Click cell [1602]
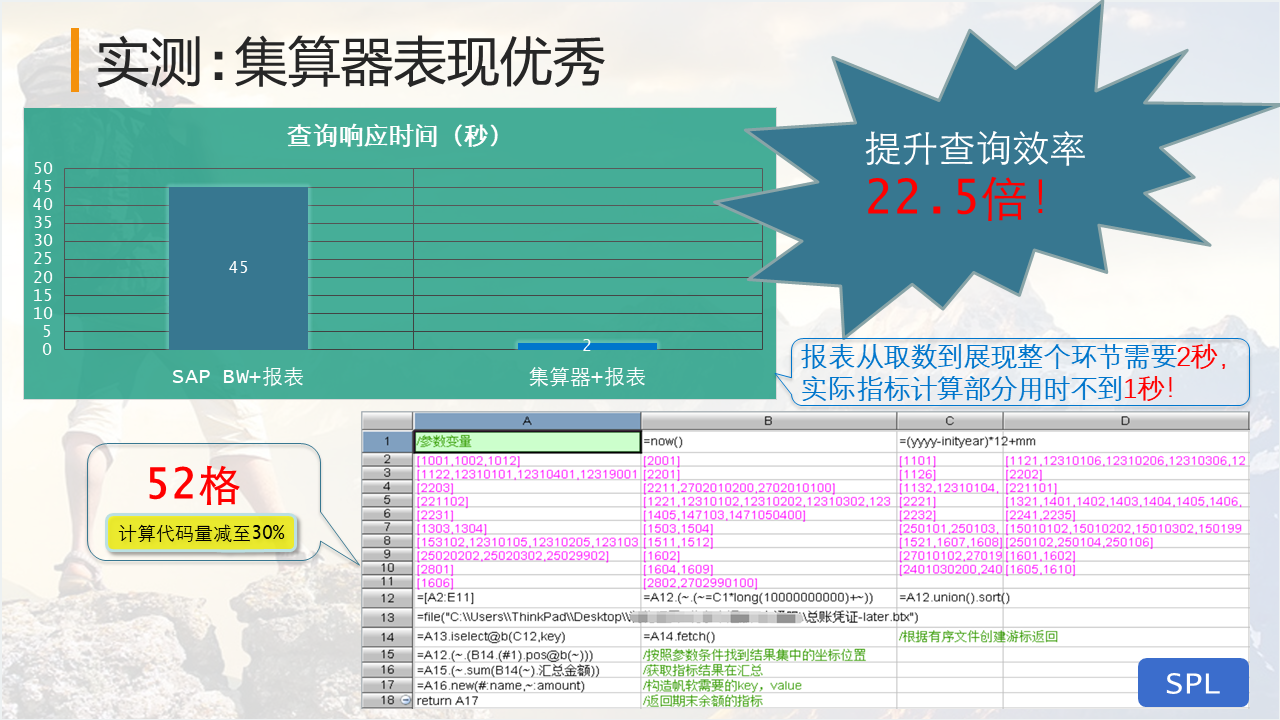 [769, 555]
